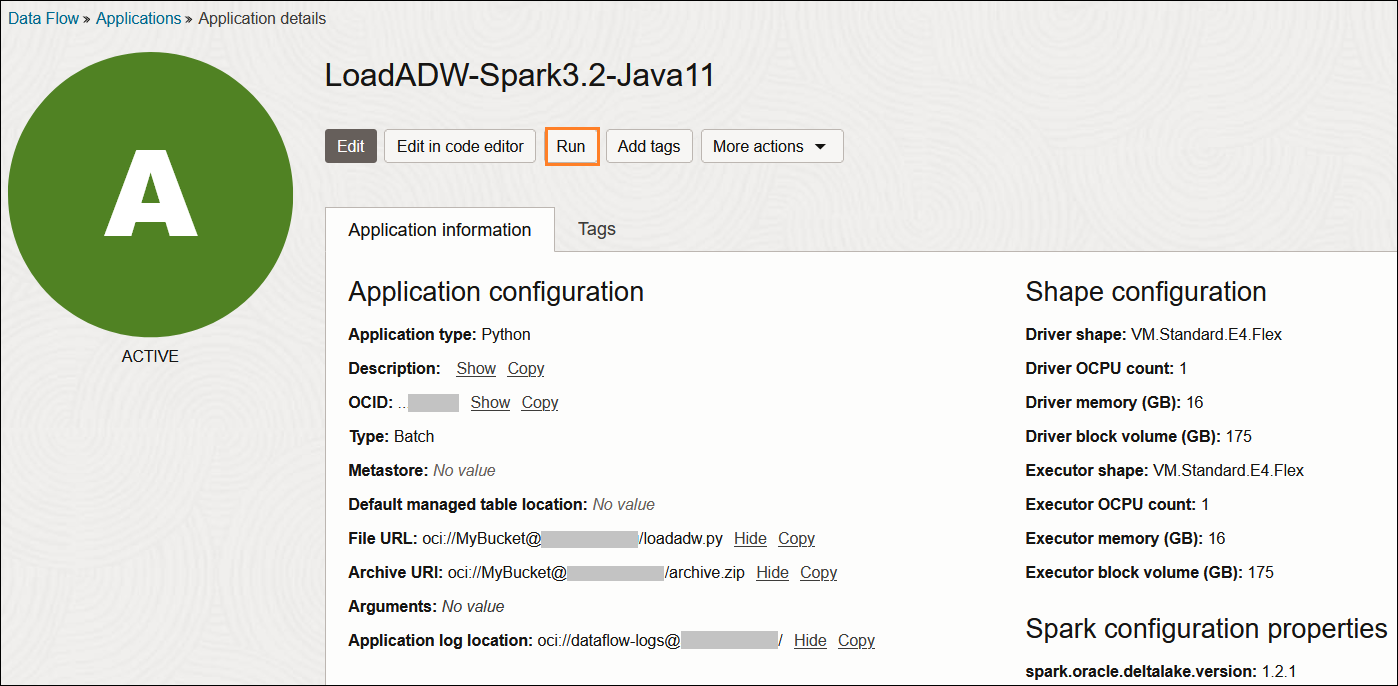Click the Application details breadcrumb text
The image size is (1398, 686).
click(262, 19)
